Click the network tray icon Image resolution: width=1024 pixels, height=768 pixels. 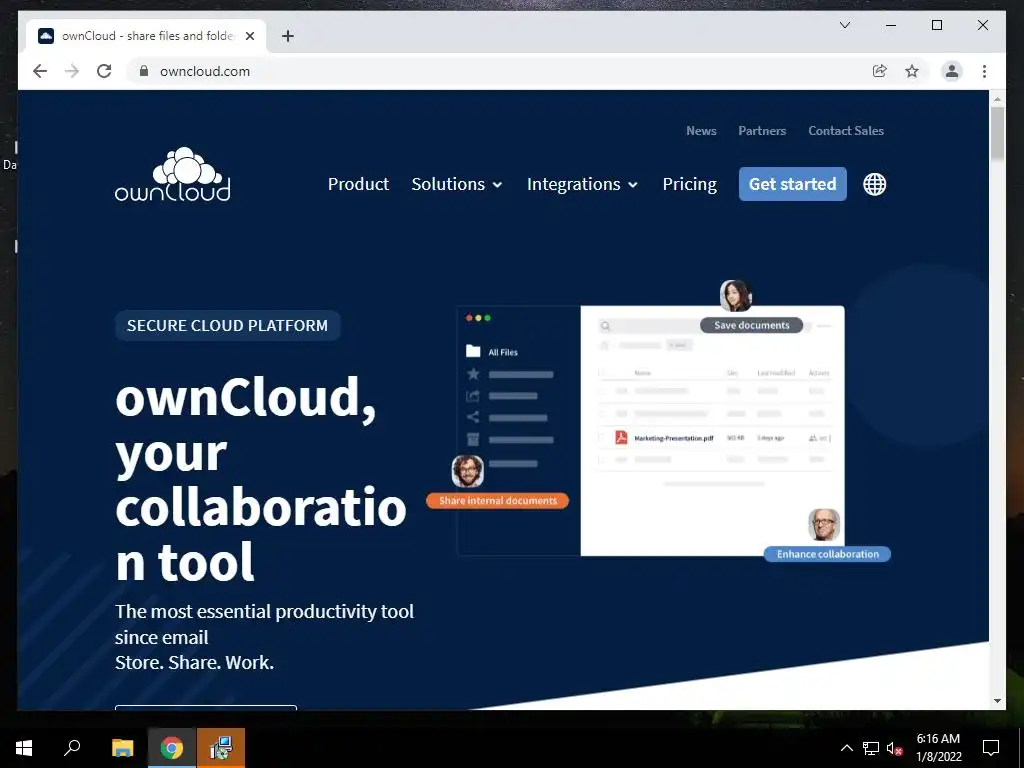pyautogui.click(x=871, y=748)
